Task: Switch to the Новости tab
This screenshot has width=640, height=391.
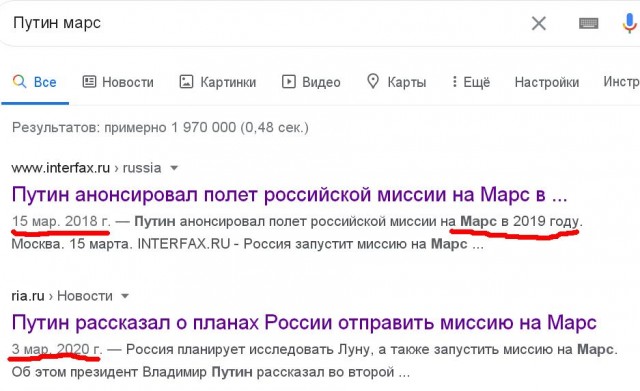Action: [x=118, y=82]
